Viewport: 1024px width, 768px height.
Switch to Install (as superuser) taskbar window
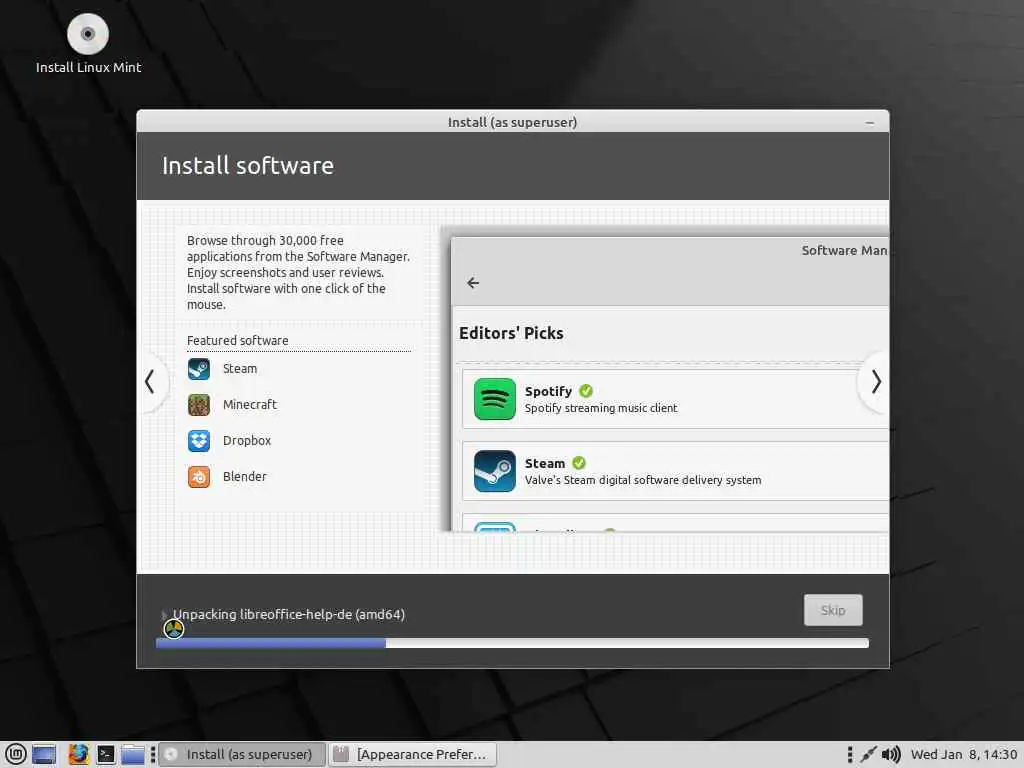[x=242, y=754]
